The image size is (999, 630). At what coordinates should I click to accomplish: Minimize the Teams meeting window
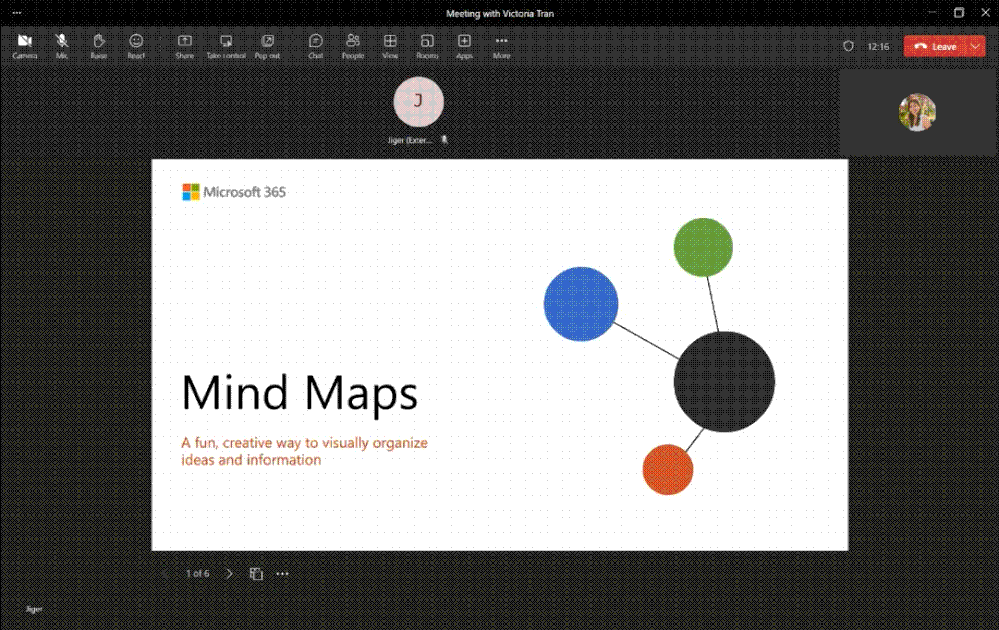[932, 13]
